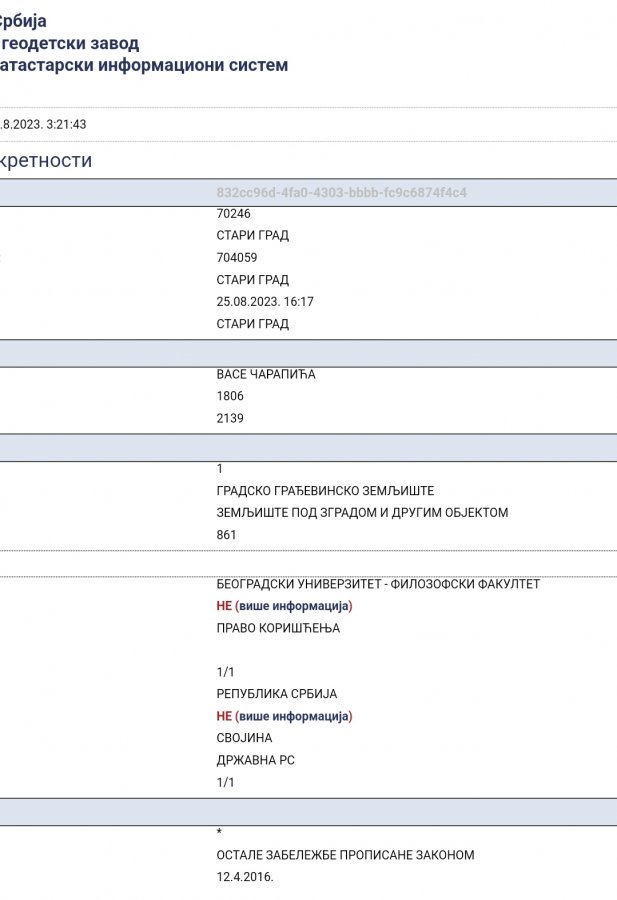Click the greyed GUID 832cc96d identifier
The width and height of the screenshot is (617, 900).
coord(342,192)
